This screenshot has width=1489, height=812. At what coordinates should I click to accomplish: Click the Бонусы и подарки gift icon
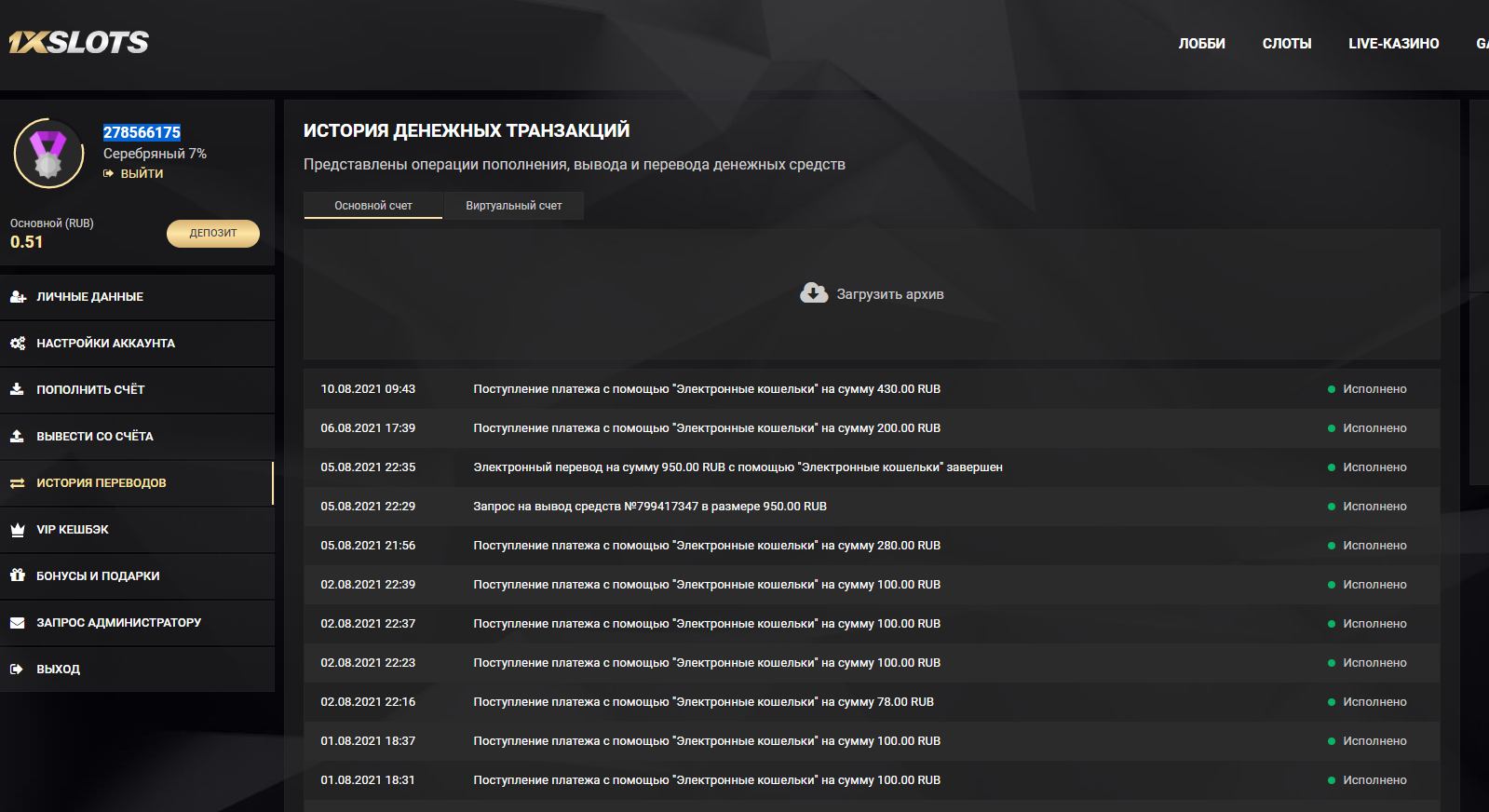pos(17,575)
